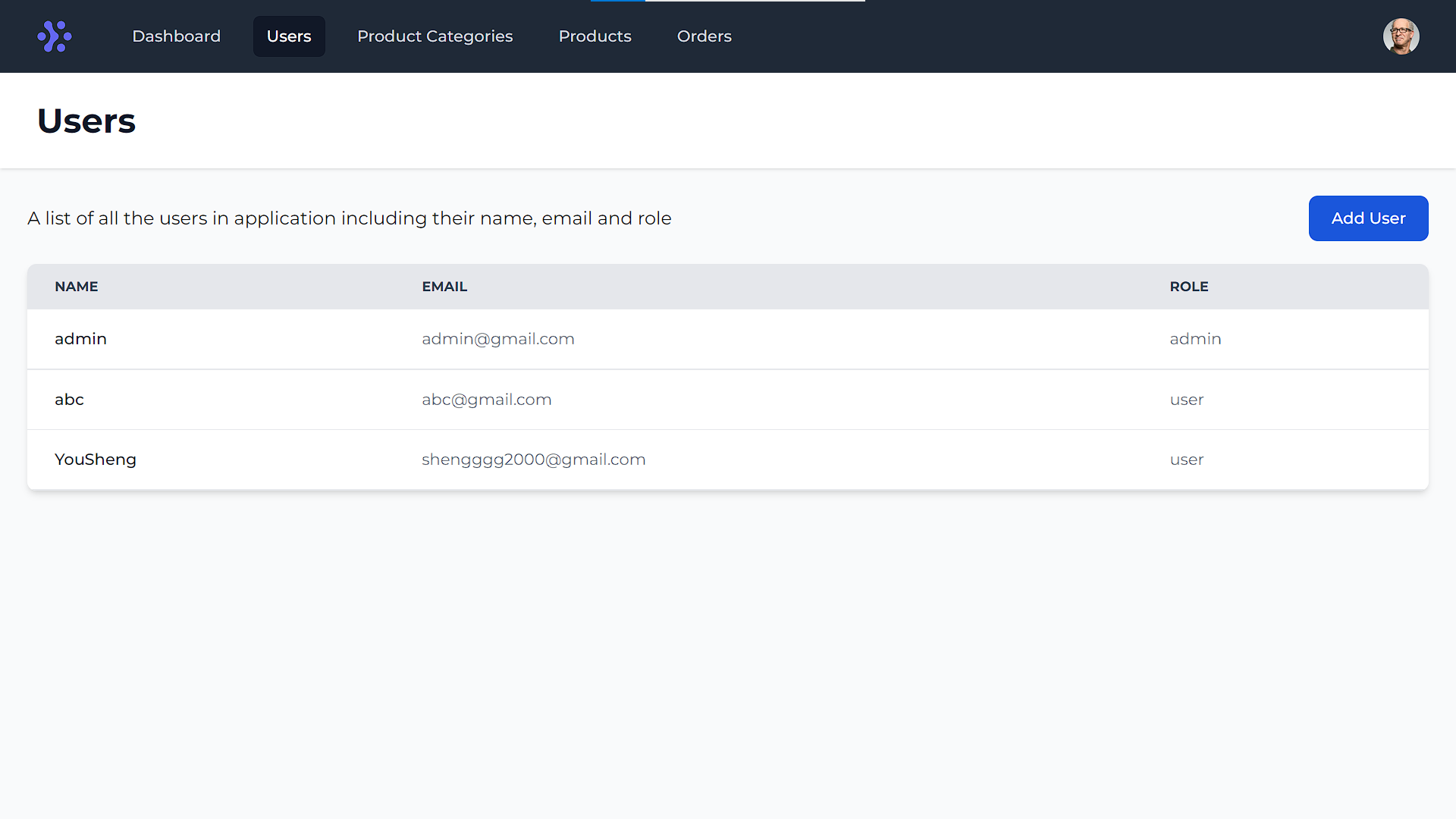Open Product Categories page

point(435,36)
